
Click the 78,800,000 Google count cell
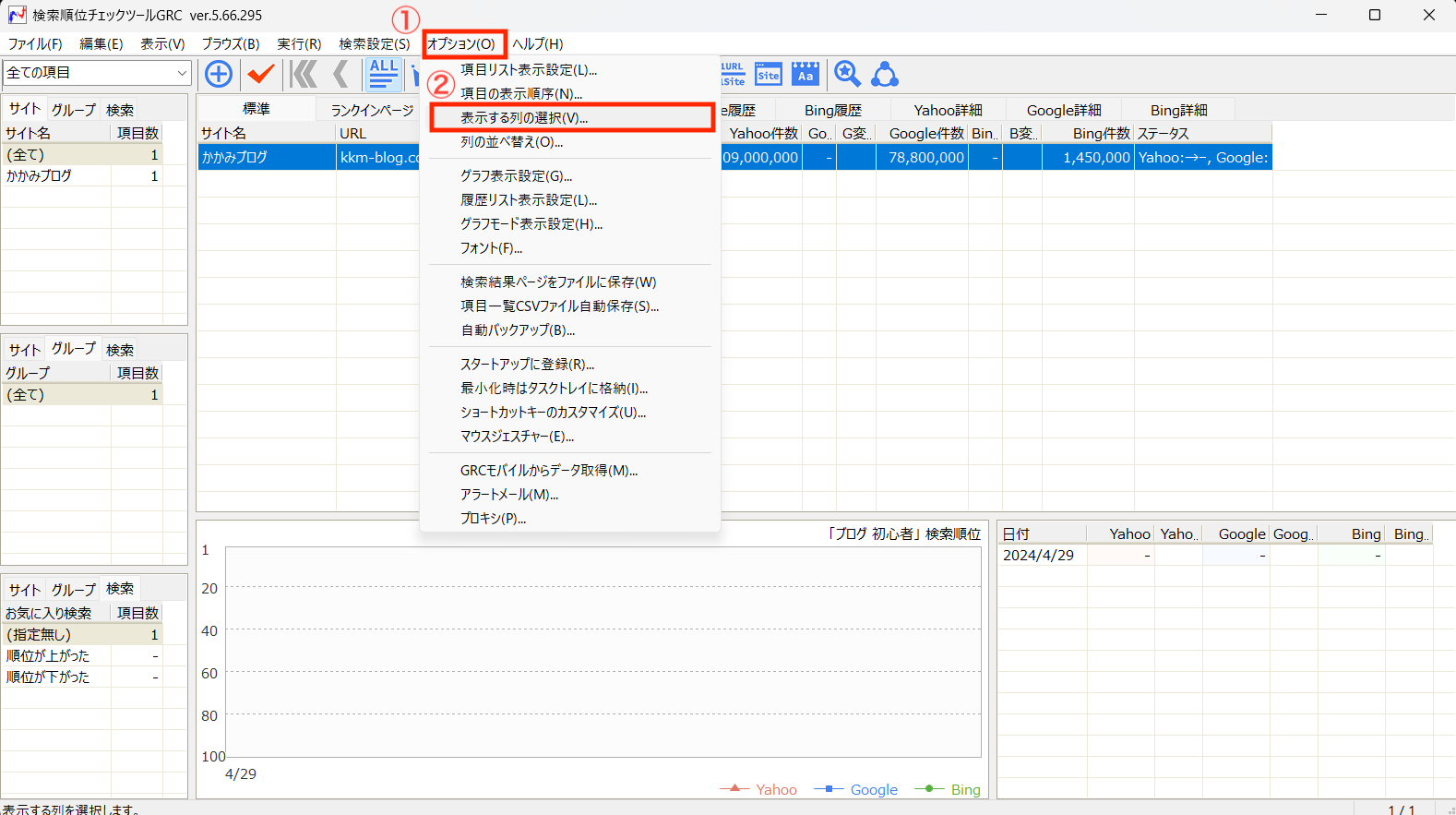(x=923, y=157)
